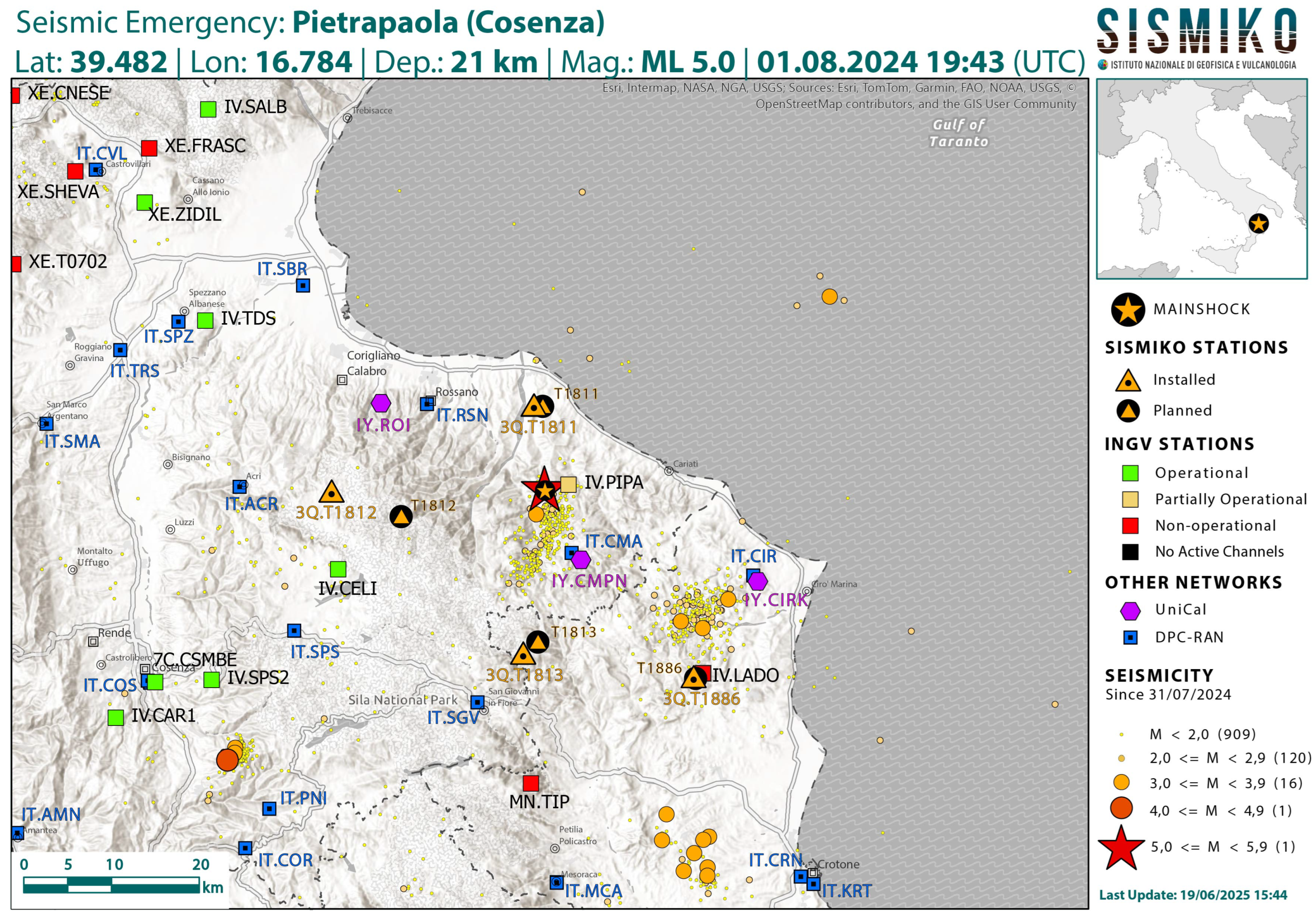The height and width of the screenshot is (920, 1316).
Task: Select the IT.COR blue station marker
Action: (245, 848)
